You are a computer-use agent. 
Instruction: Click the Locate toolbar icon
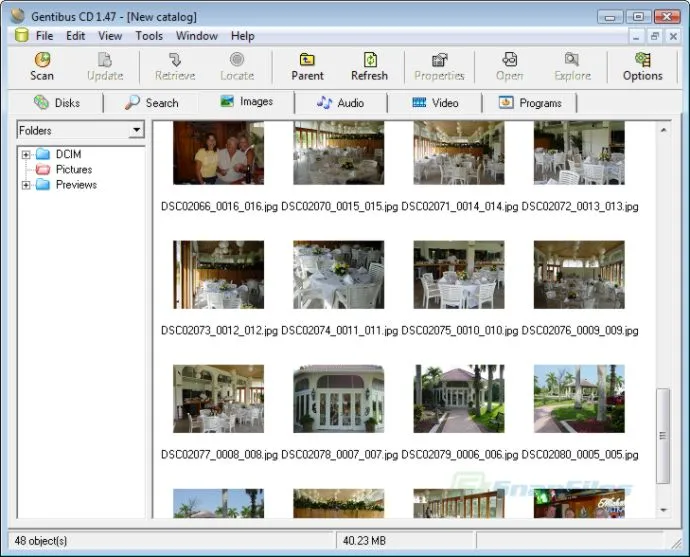tap(237, 60)
